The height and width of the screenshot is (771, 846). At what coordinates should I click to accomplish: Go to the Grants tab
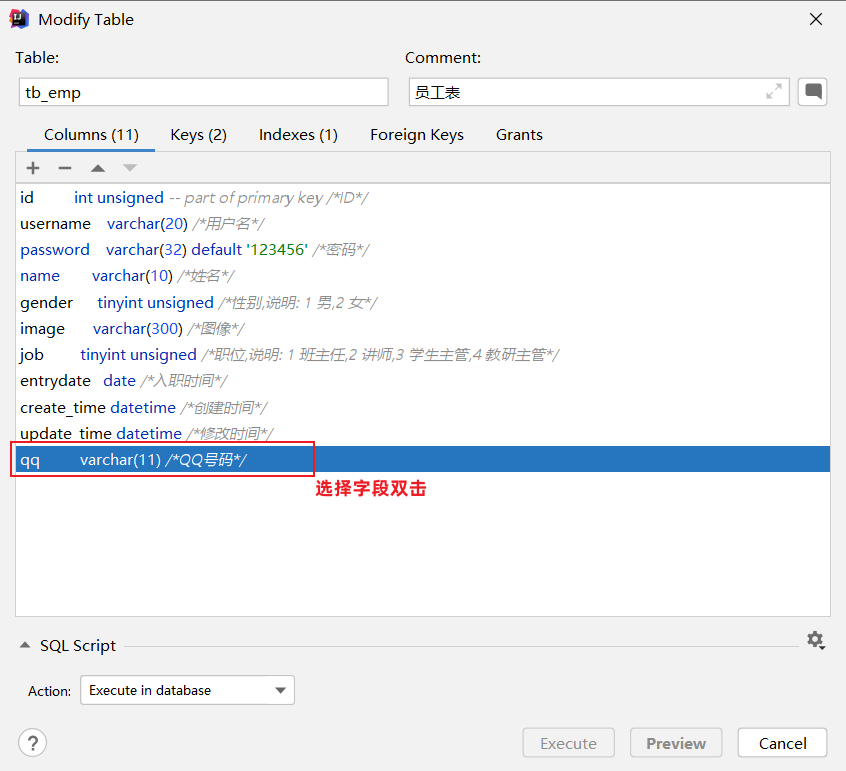pos(519,135)
